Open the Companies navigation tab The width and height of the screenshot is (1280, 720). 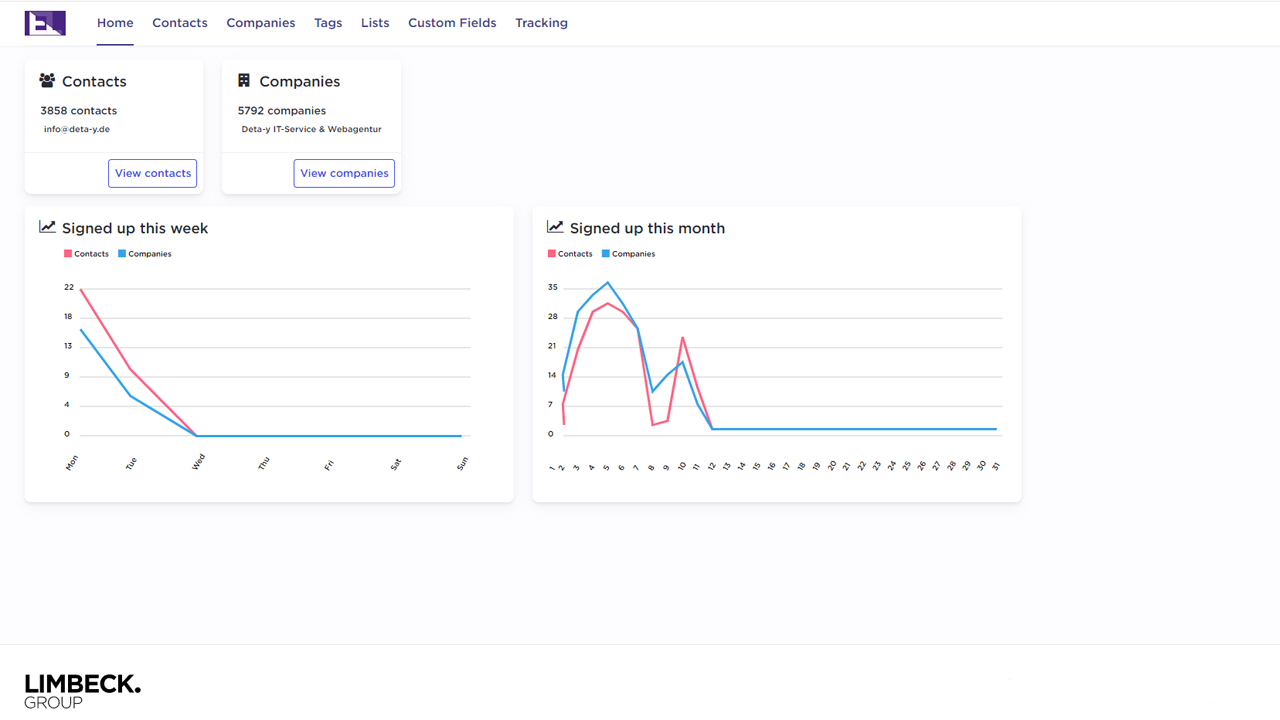click(261, 23)
